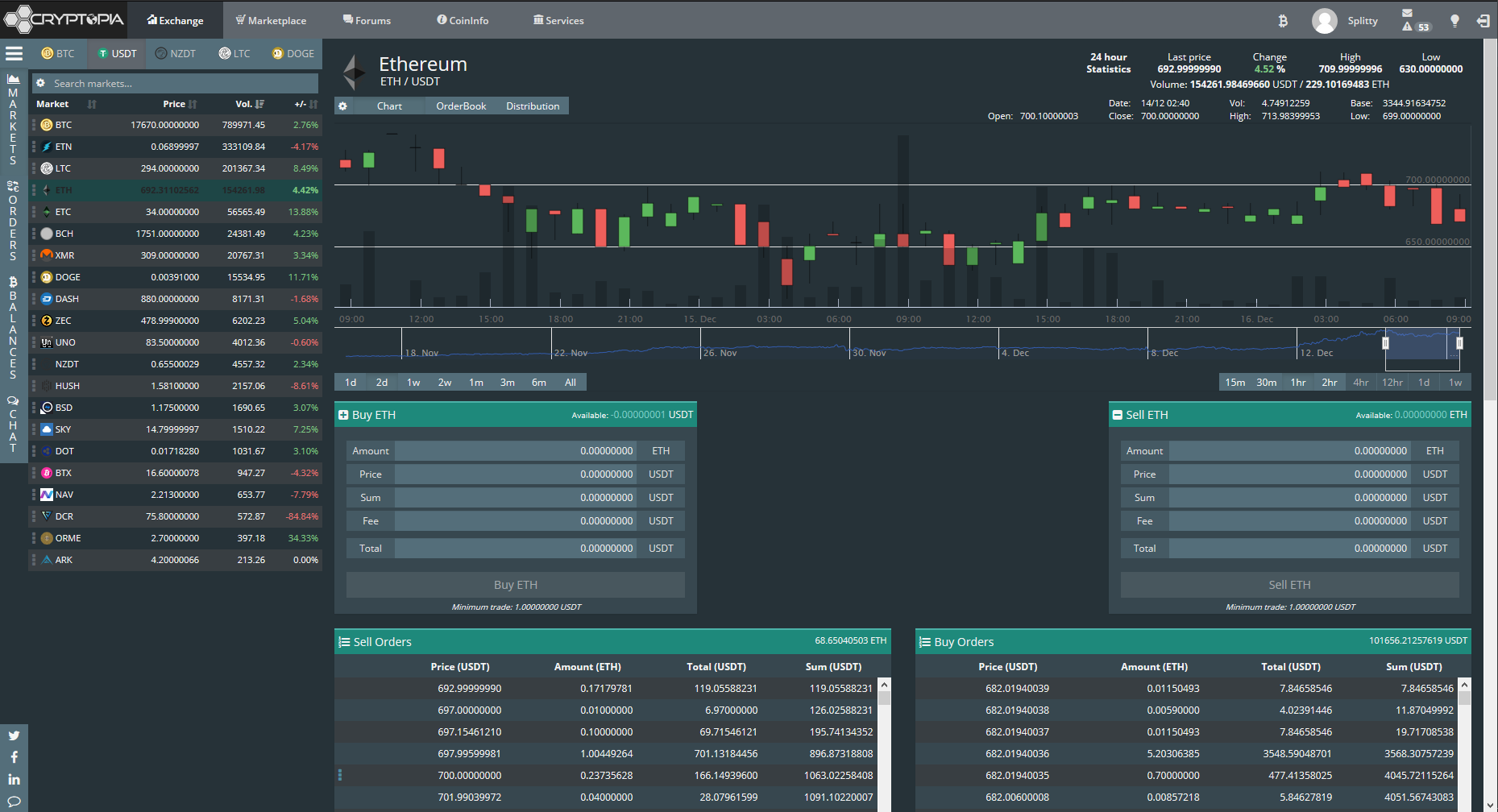Select the XMR market row

[176, 255]
